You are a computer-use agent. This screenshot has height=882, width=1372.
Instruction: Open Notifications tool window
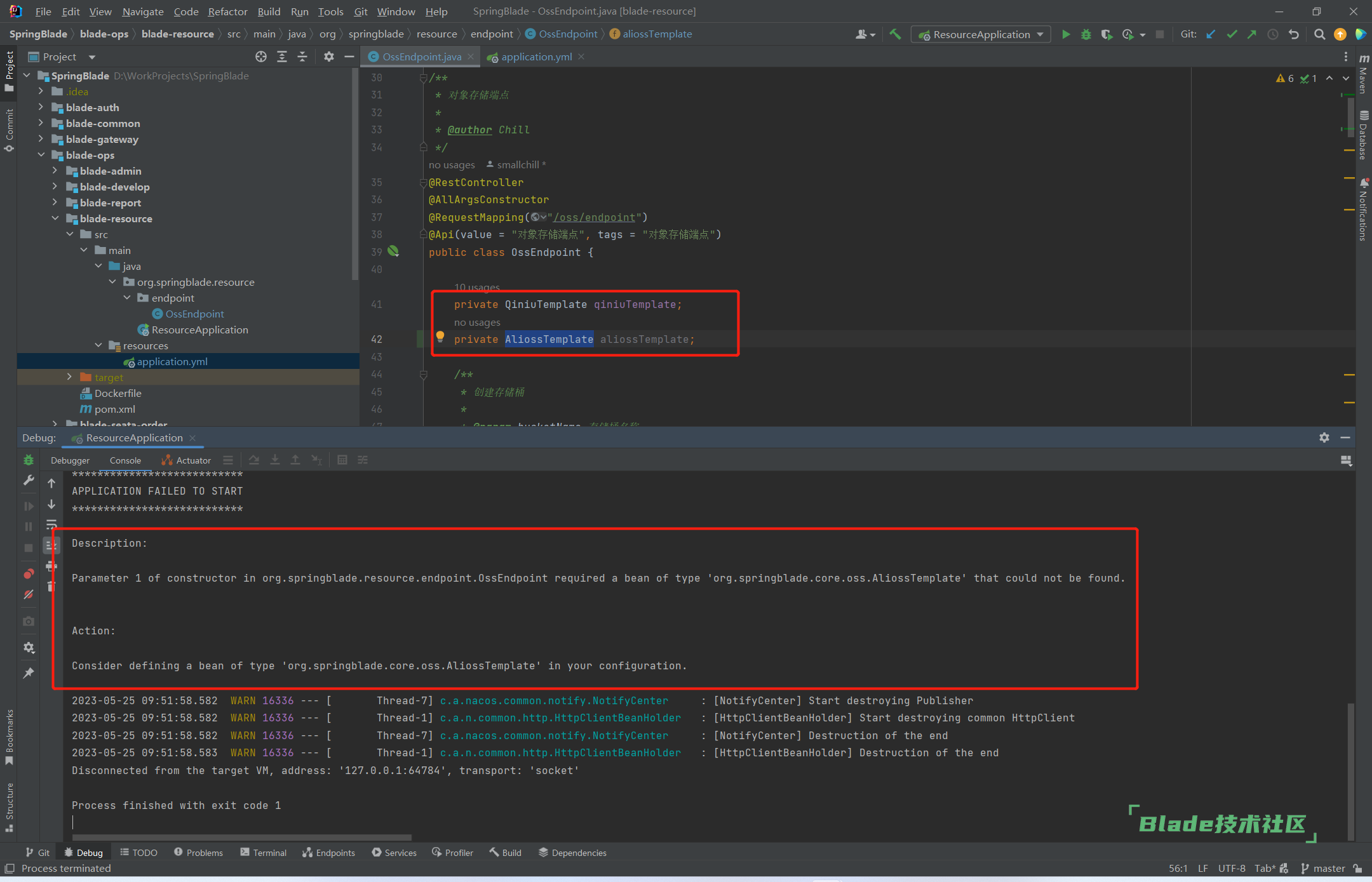1364,210
